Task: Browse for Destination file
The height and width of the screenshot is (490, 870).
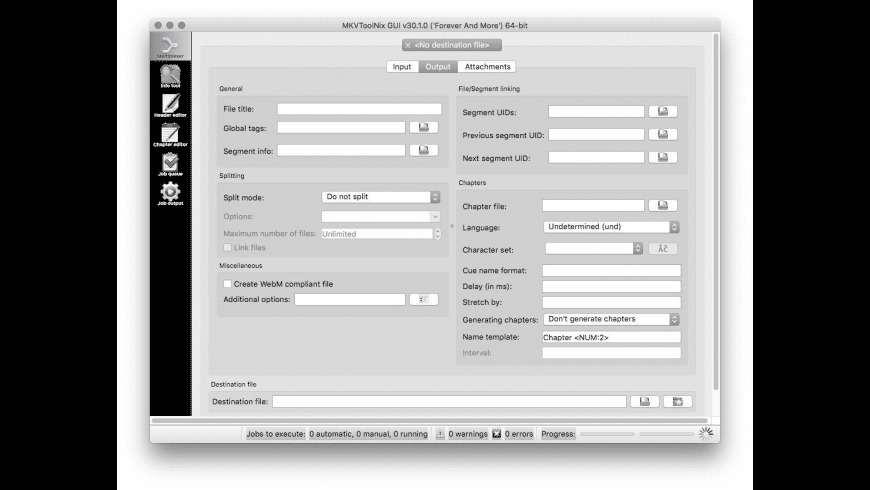Action: (645, 401)
